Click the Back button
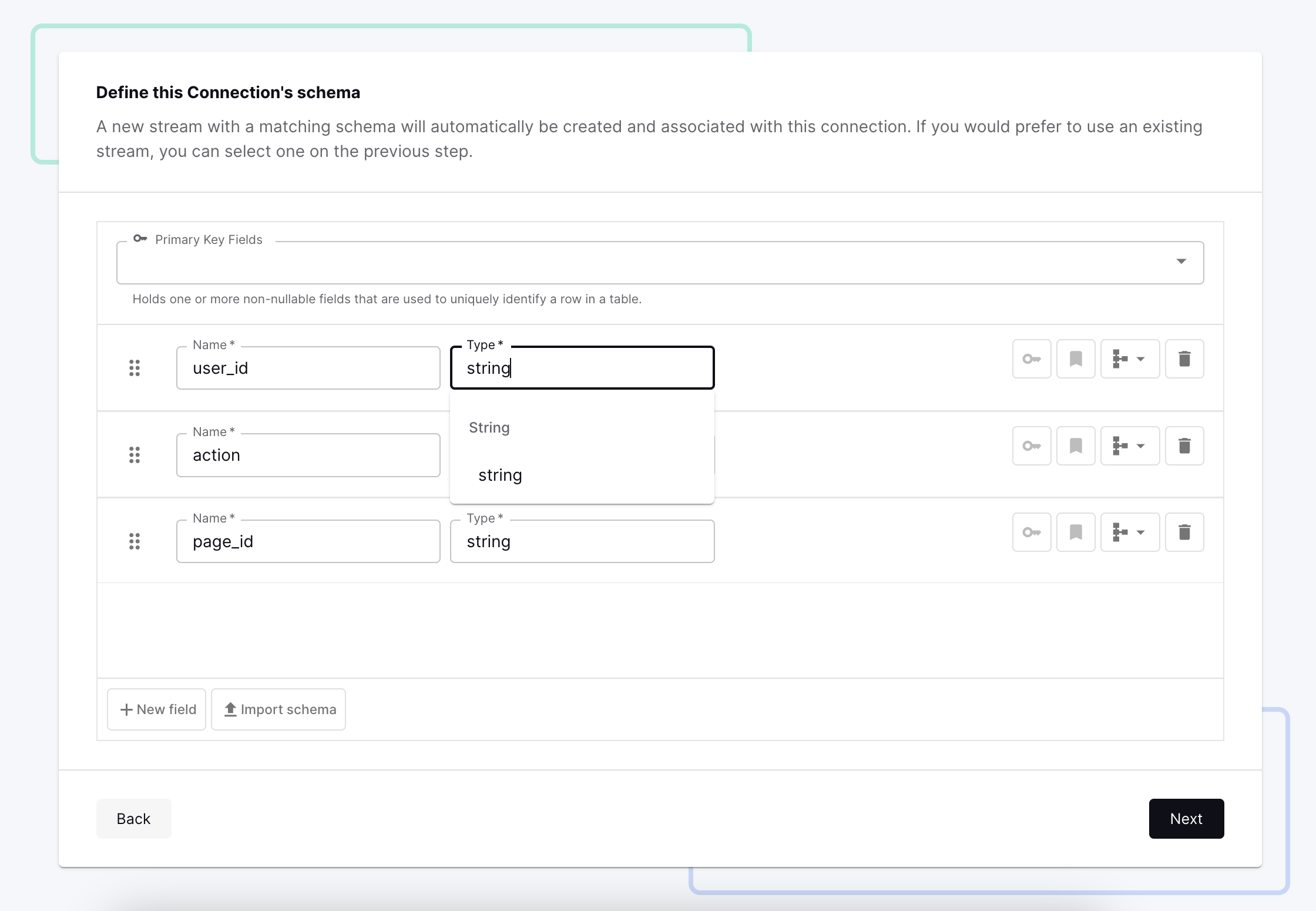 (x=133, y=818)
